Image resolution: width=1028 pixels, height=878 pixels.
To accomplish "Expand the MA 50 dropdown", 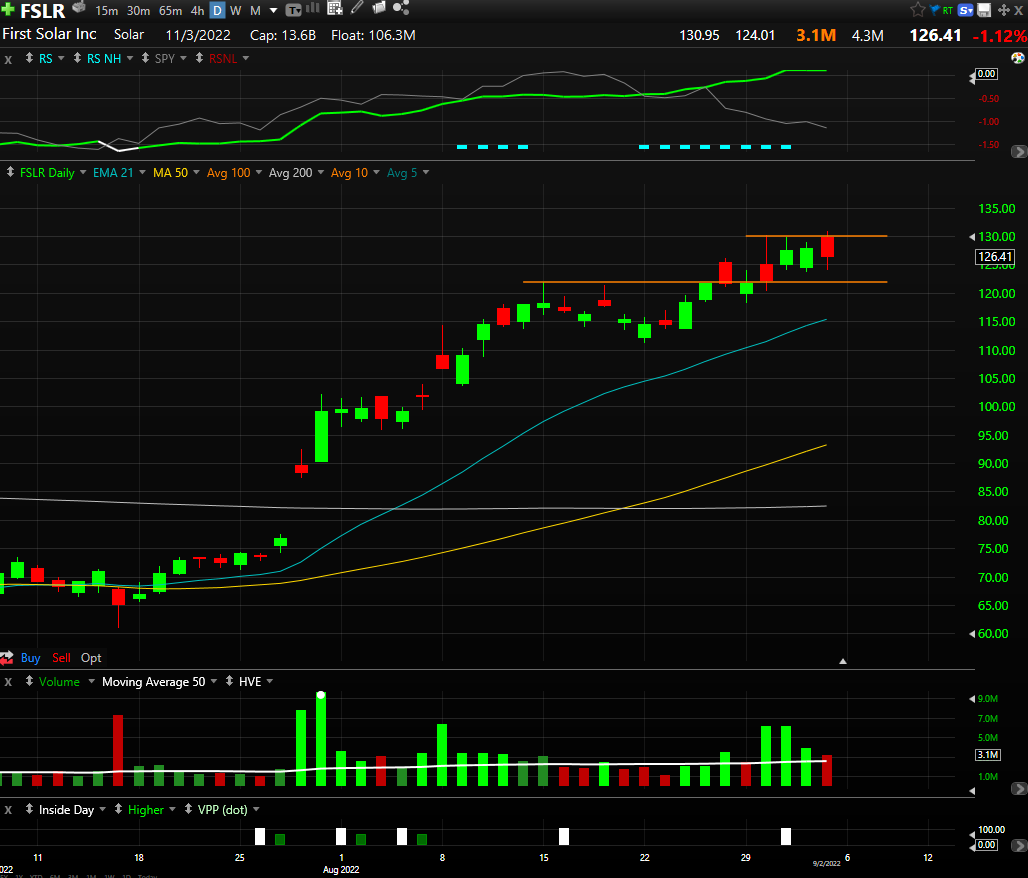I will 196,172.
